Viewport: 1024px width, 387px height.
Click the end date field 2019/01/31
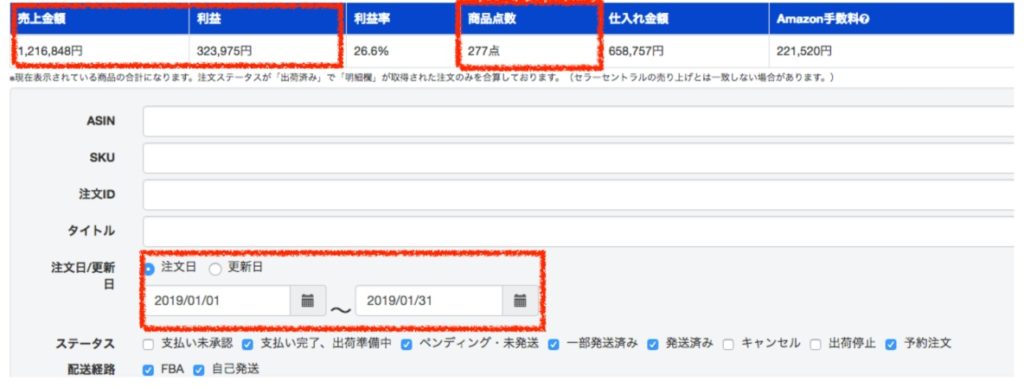pos(429,301)
